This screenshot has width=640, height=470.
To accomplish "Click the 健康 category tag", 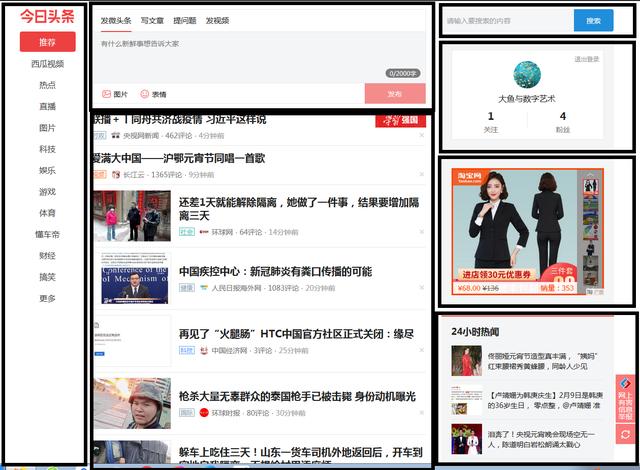I will click(x=187, y=288).
